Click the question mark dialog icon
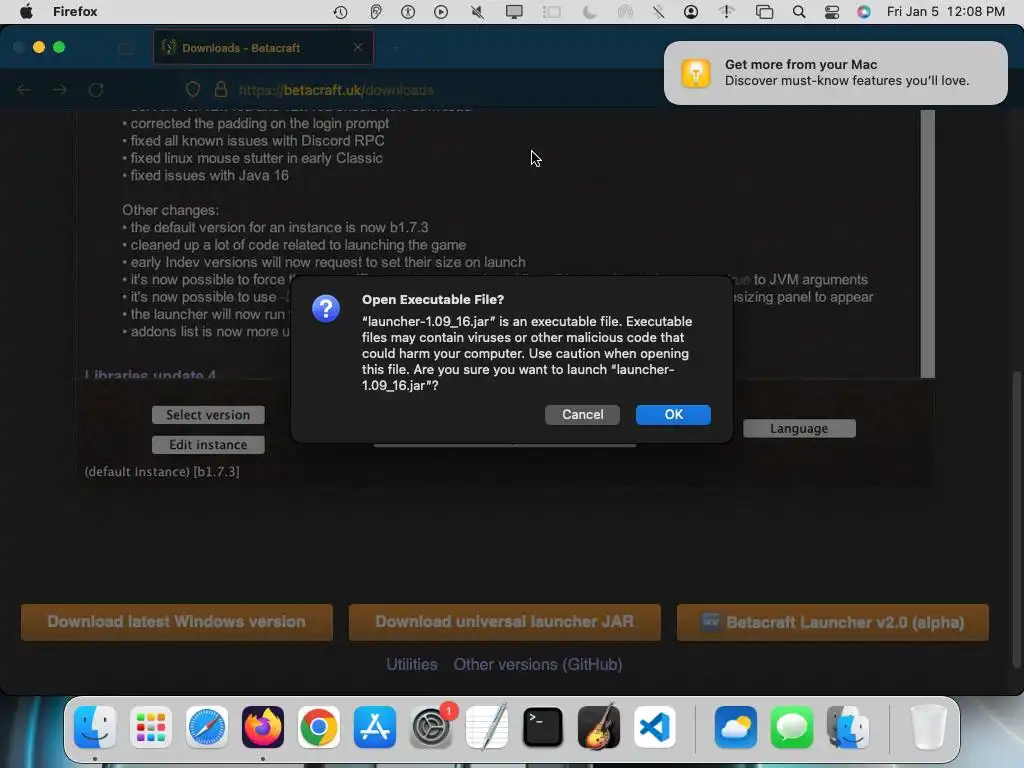This screenshot has width=1024, height=768. tap(325, 308)
